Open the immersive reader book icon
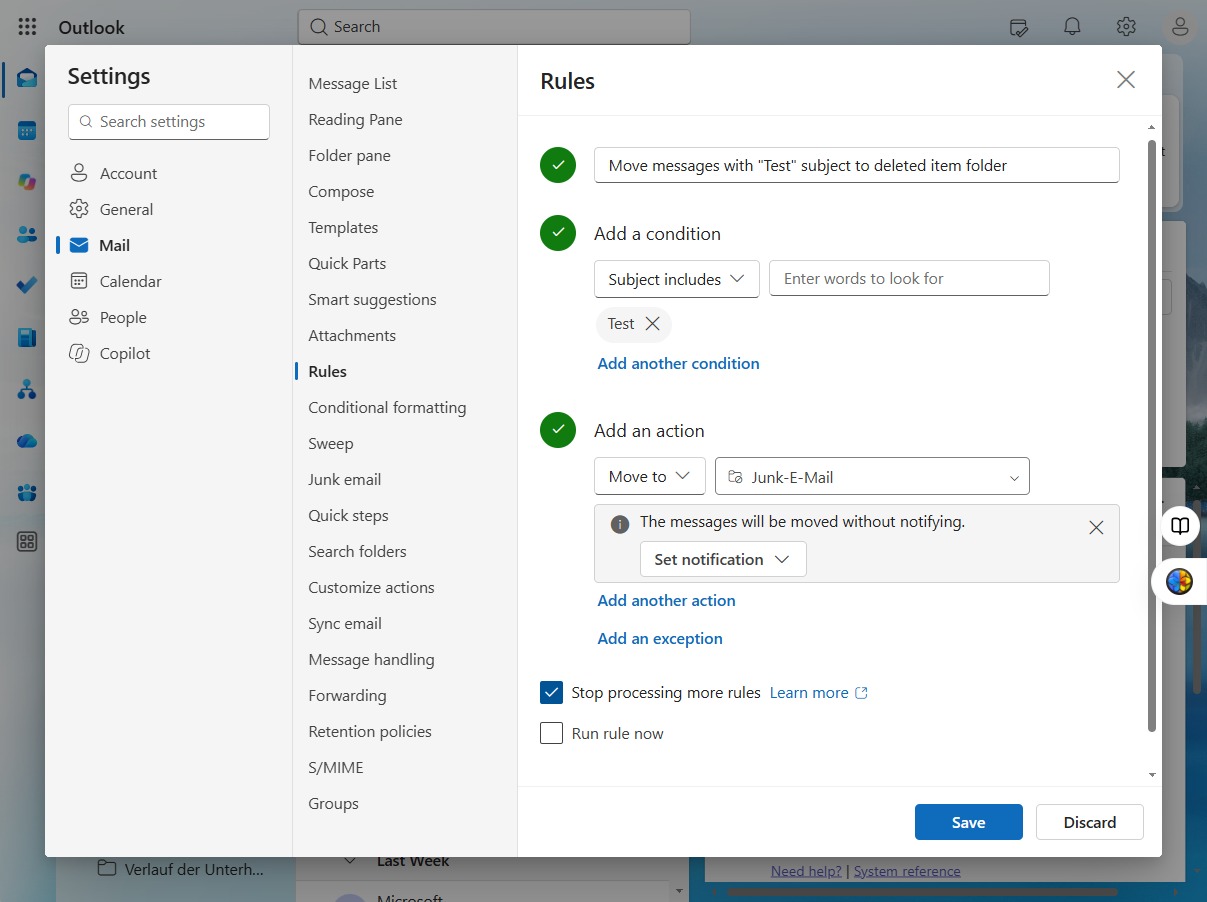This screenshot has height=902, width=1207. click(1181, 526)
